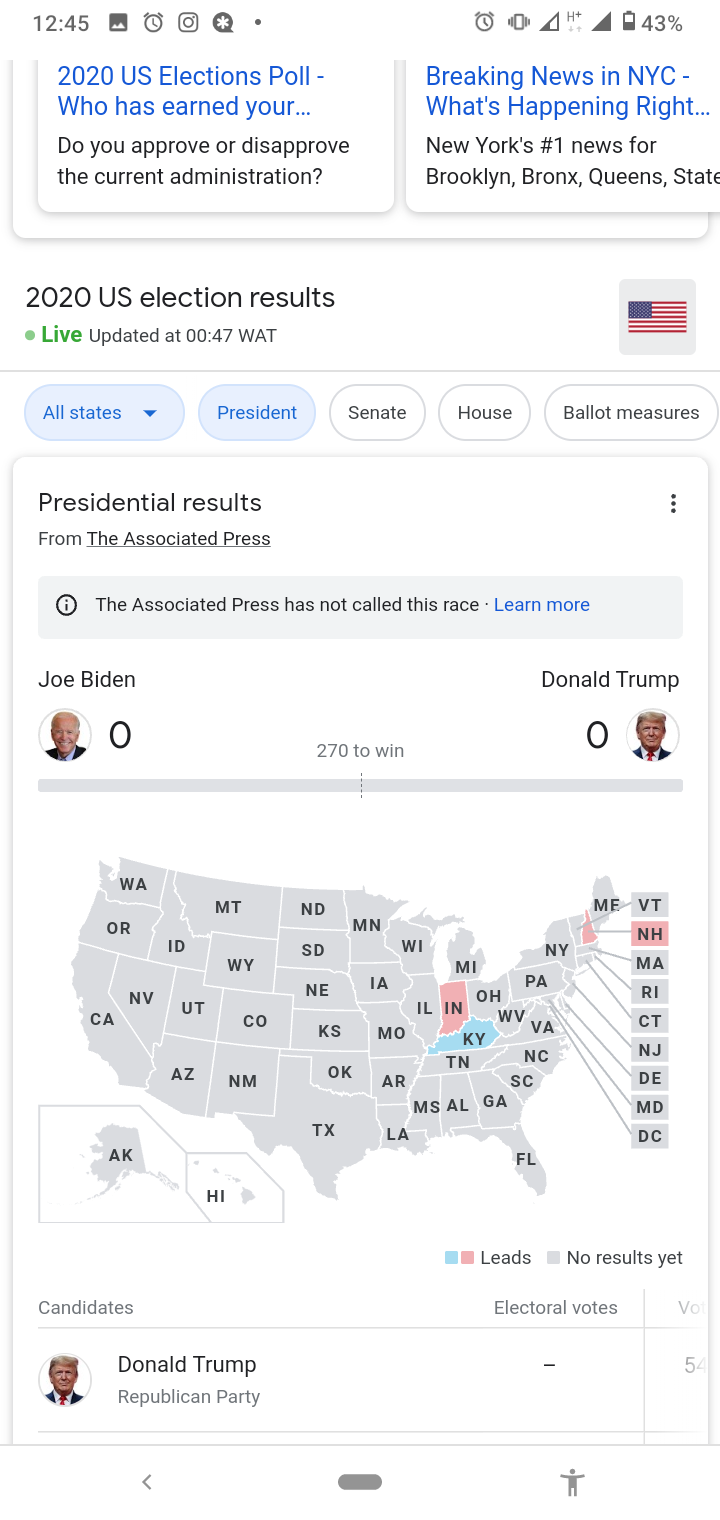Tap the Learn more link
The height and width of the screenshot is (1520, 720).
click(x=542, y=605)
